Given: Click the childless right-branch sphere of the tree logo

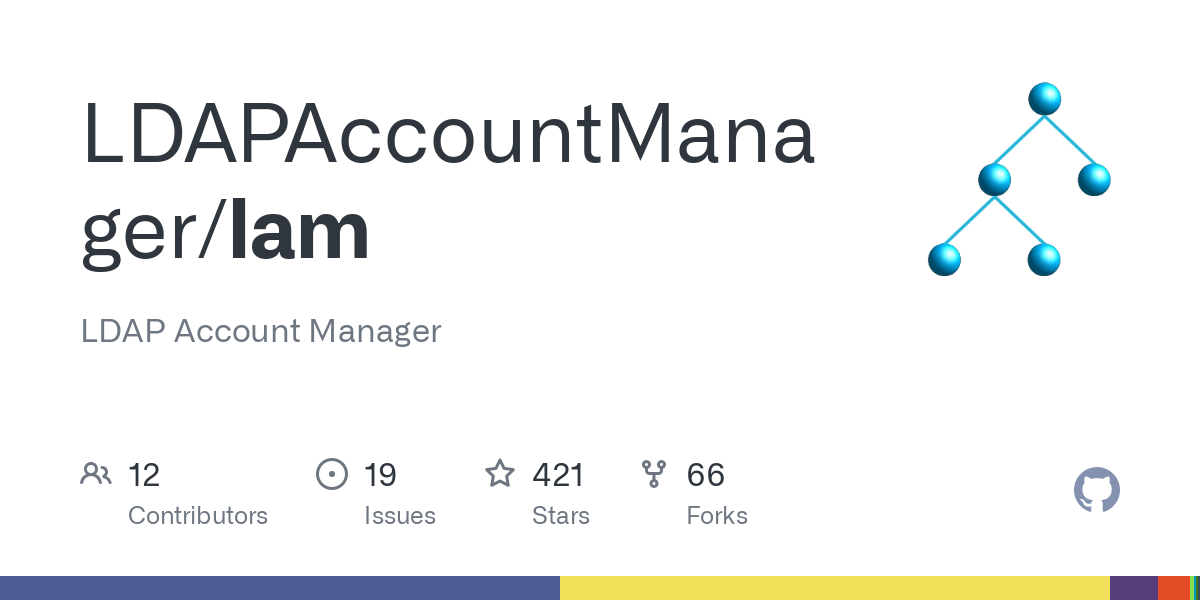Looking at the screenshot, I should point(1094,180).
